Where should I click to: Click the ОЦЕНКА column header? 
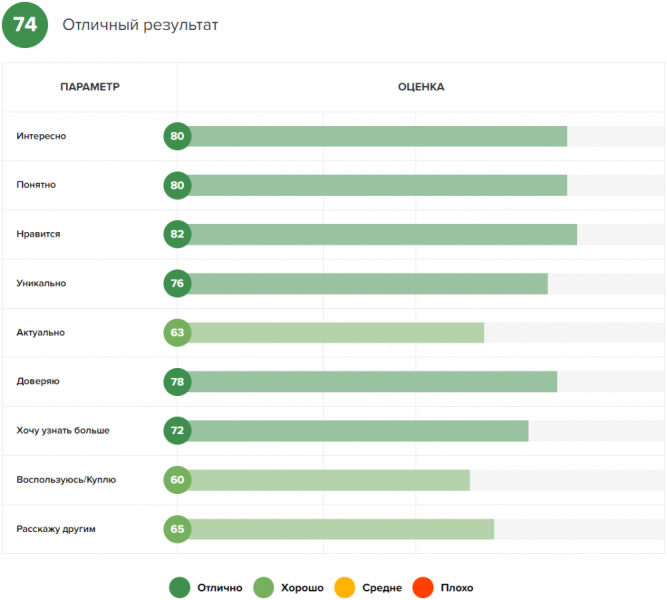[x=421, y=87]
